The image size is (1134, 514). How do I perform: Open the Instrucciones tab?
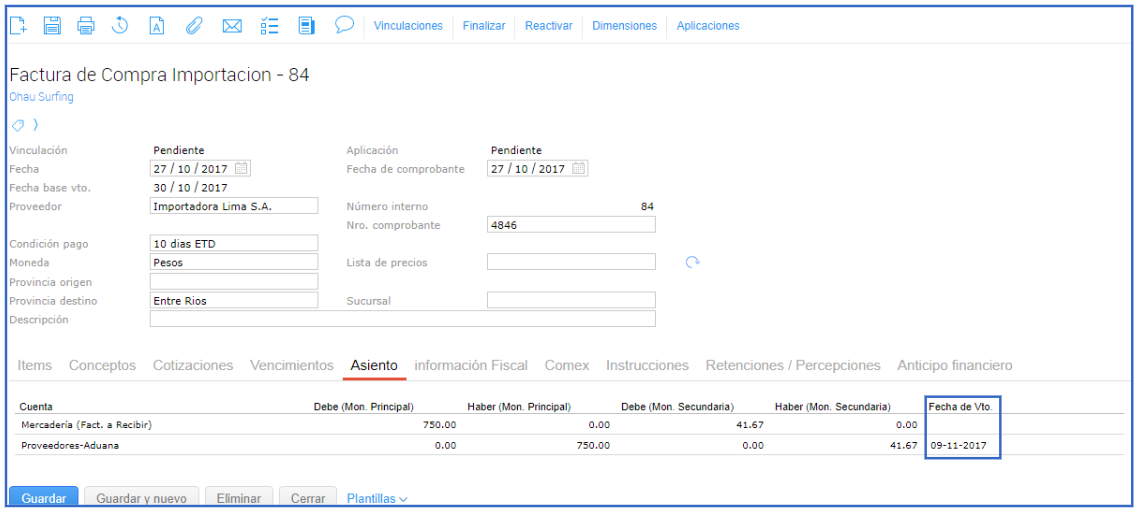click(647, 366)
